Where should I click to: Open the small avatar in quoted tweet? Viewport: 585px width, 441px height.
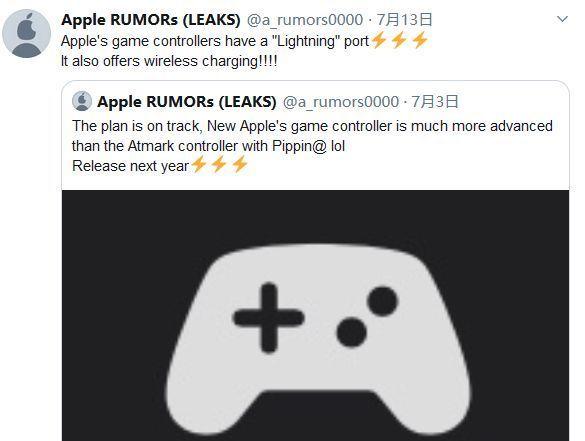pos(82,101)
